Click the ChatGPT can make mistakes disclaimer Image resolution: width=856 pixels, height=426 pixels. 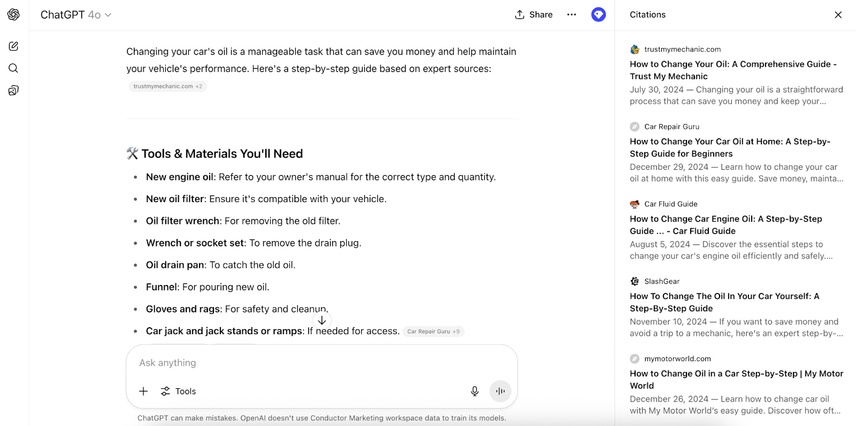322,418
